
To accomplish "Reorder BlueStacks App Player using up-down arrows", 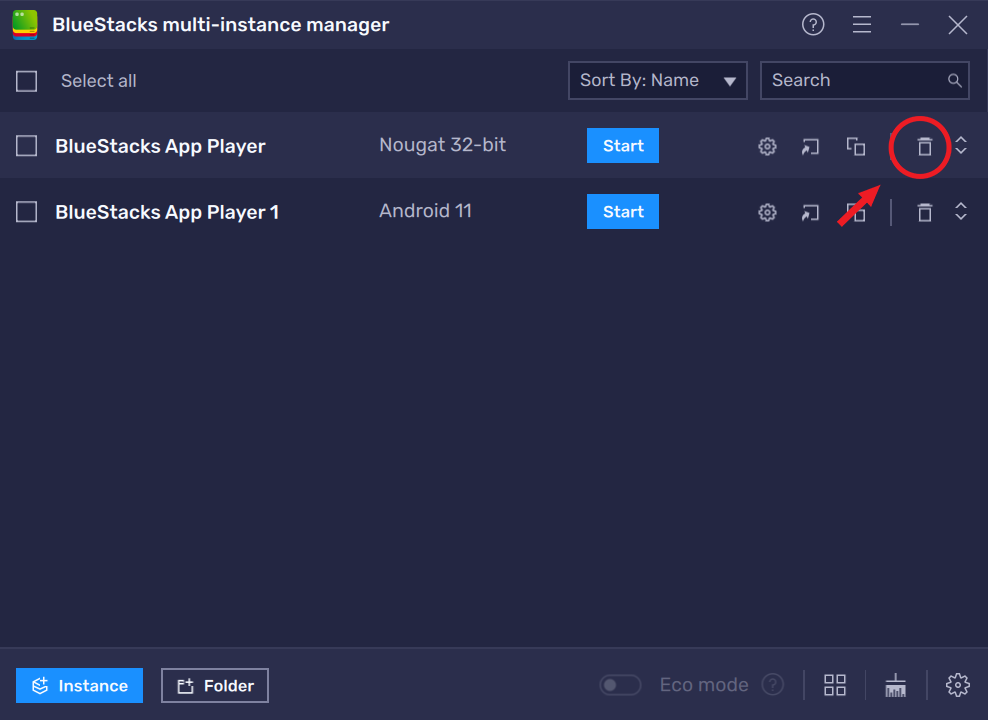I will click(x=961, y=146).
